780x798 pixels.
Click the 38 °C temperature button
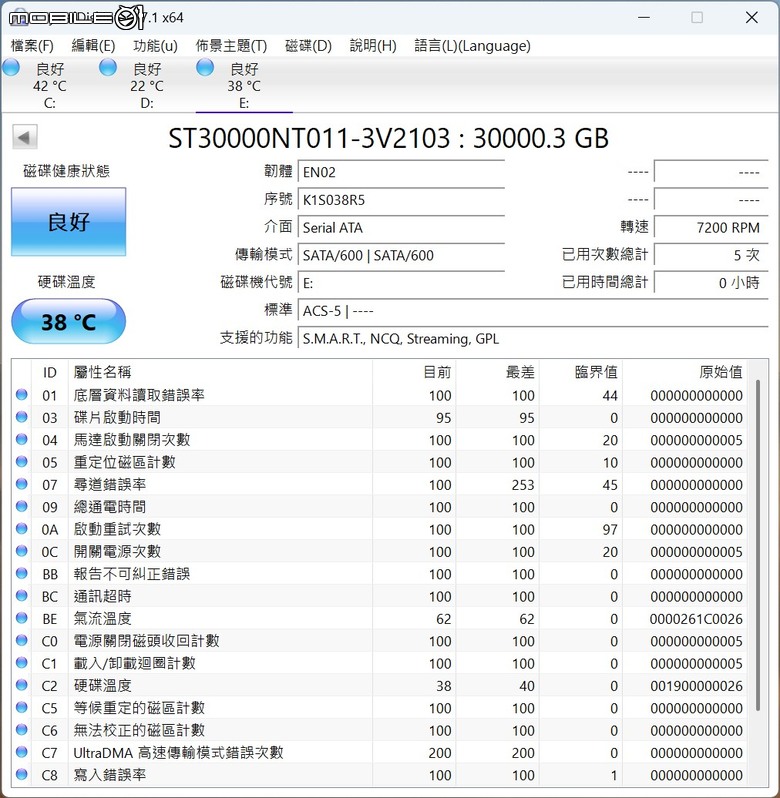(69, 322)
